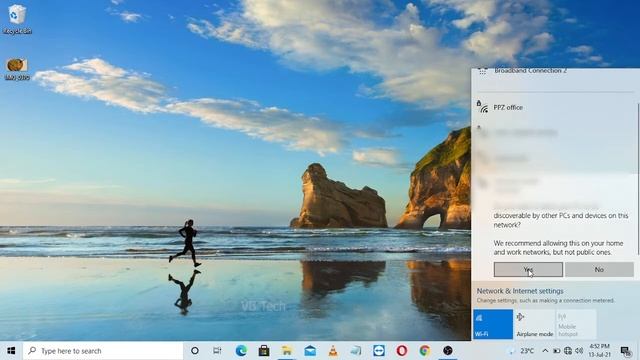Select the PPZ office Wi-Fi network
640x360 pixels.
[555, 107]
